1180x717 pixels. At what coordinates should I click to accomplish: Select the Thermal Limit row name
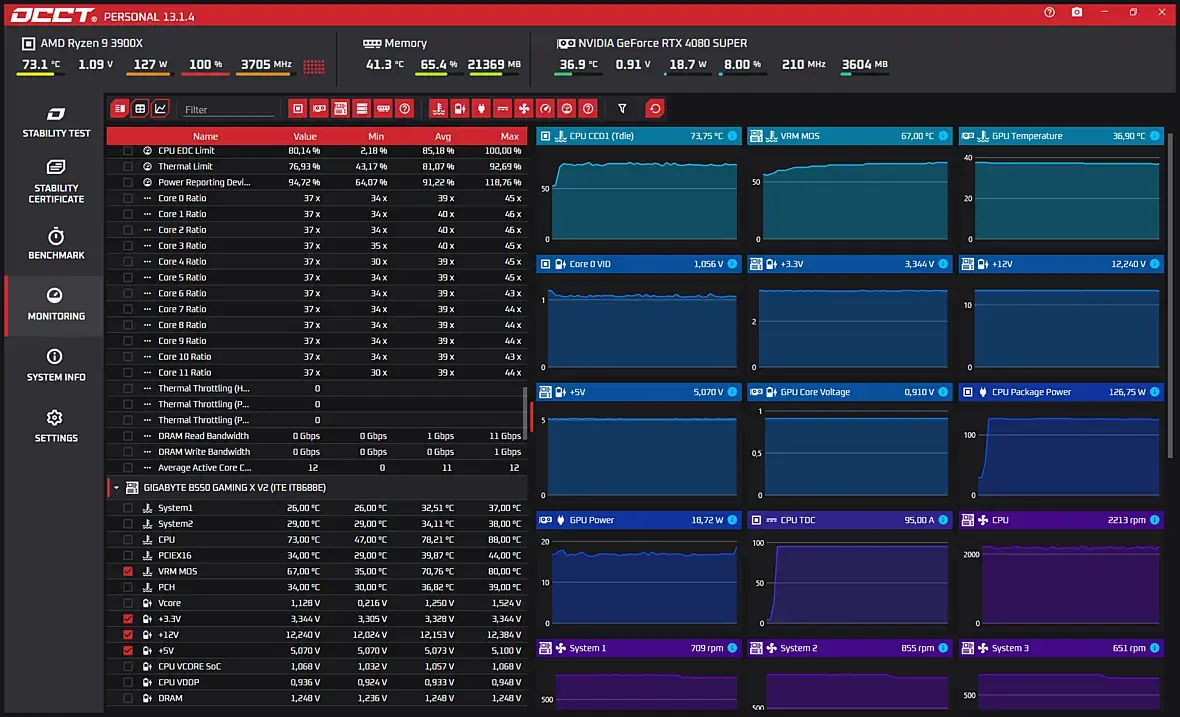click(185, 166)
